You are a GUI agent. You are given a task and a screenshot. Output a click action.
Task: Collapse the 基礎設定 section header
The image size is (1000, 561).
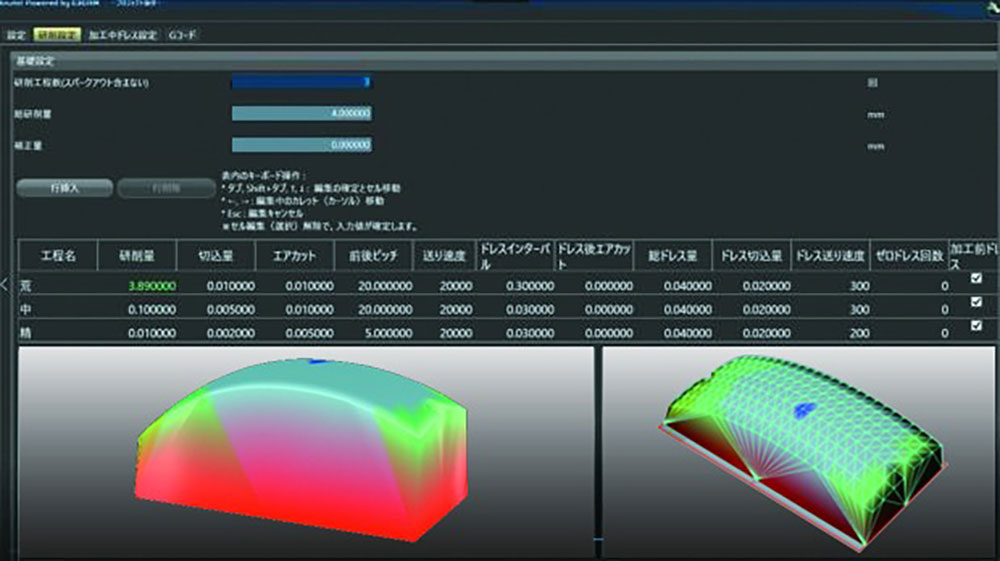(x=40, y=61)
